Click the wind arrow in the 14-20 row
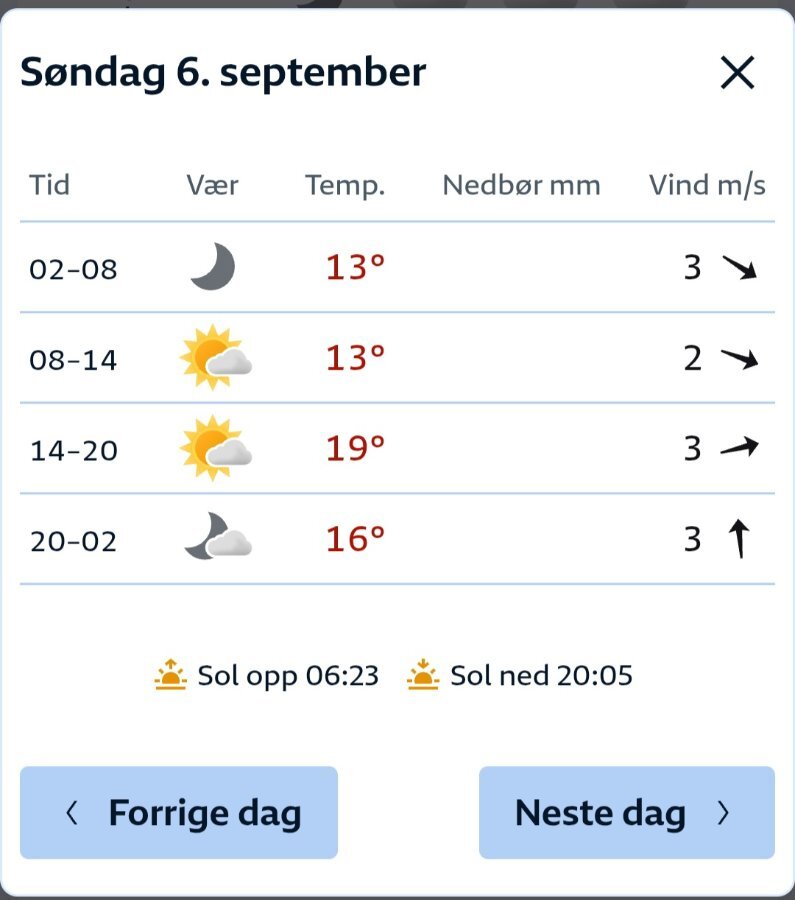Image resolution: width=795 pixels, height=900 pixels. [739, 447]
